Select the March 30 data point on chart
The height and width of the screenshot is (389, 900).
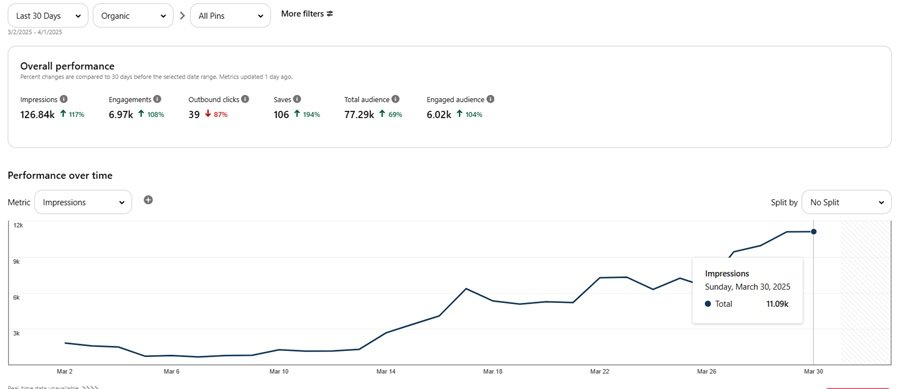[x=814, y=232]
